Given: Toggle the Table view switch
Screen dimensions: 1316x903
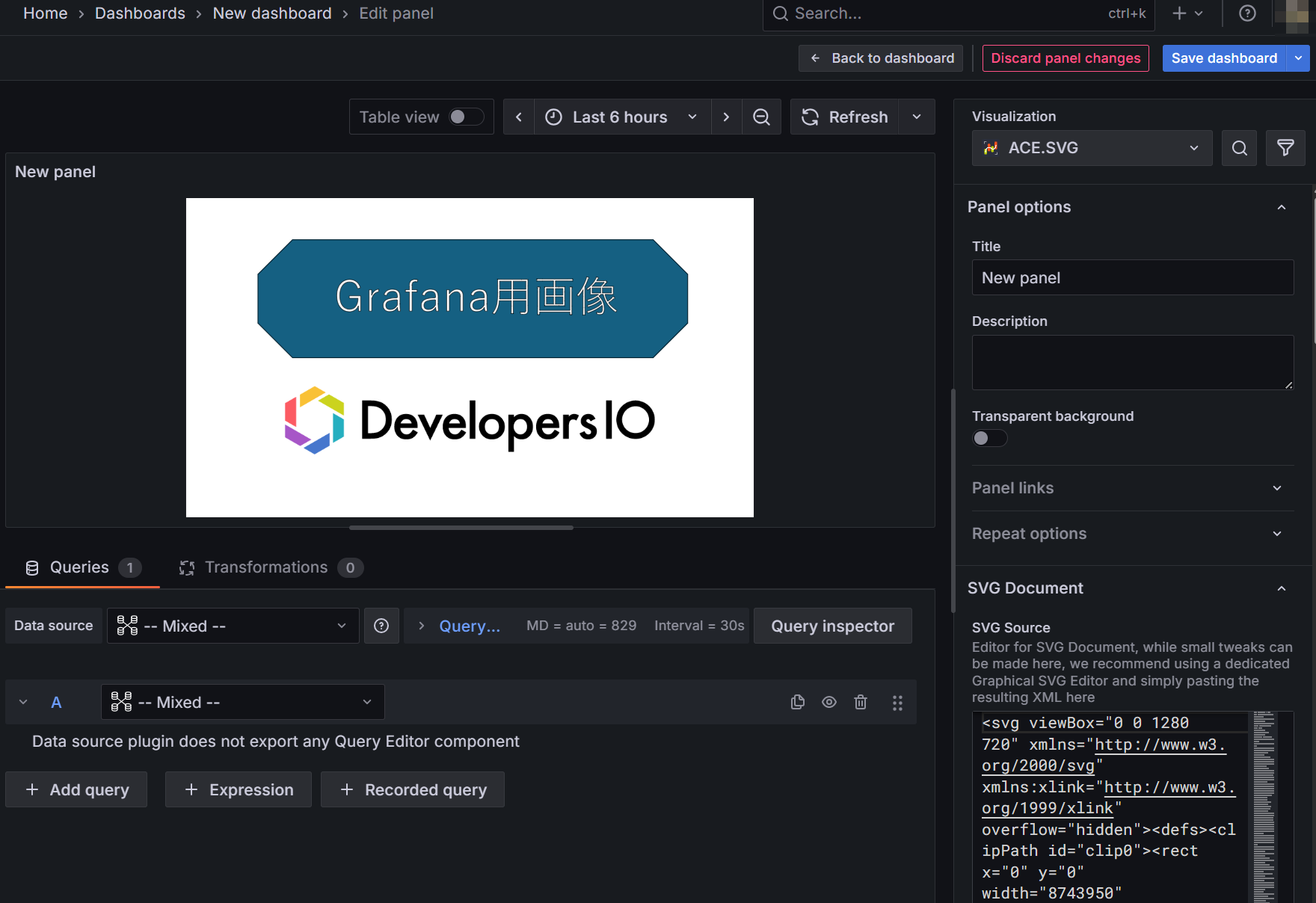Looking at the screenshot, I should click(x=466, y=117).
